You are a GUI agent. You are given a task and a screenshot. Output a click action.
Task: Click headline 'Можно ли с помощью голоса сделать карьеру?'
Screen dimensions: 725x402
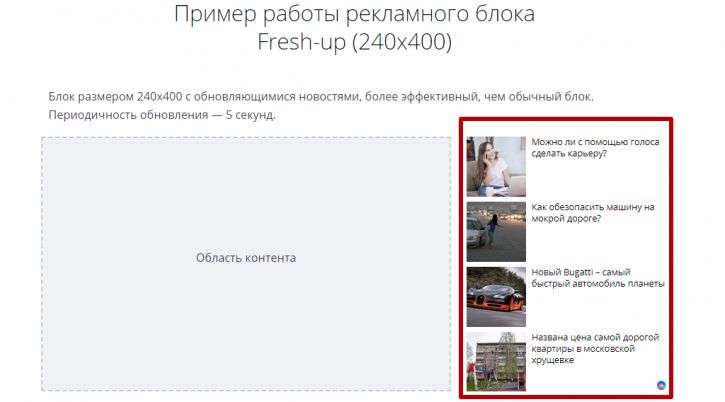(595, 148)
